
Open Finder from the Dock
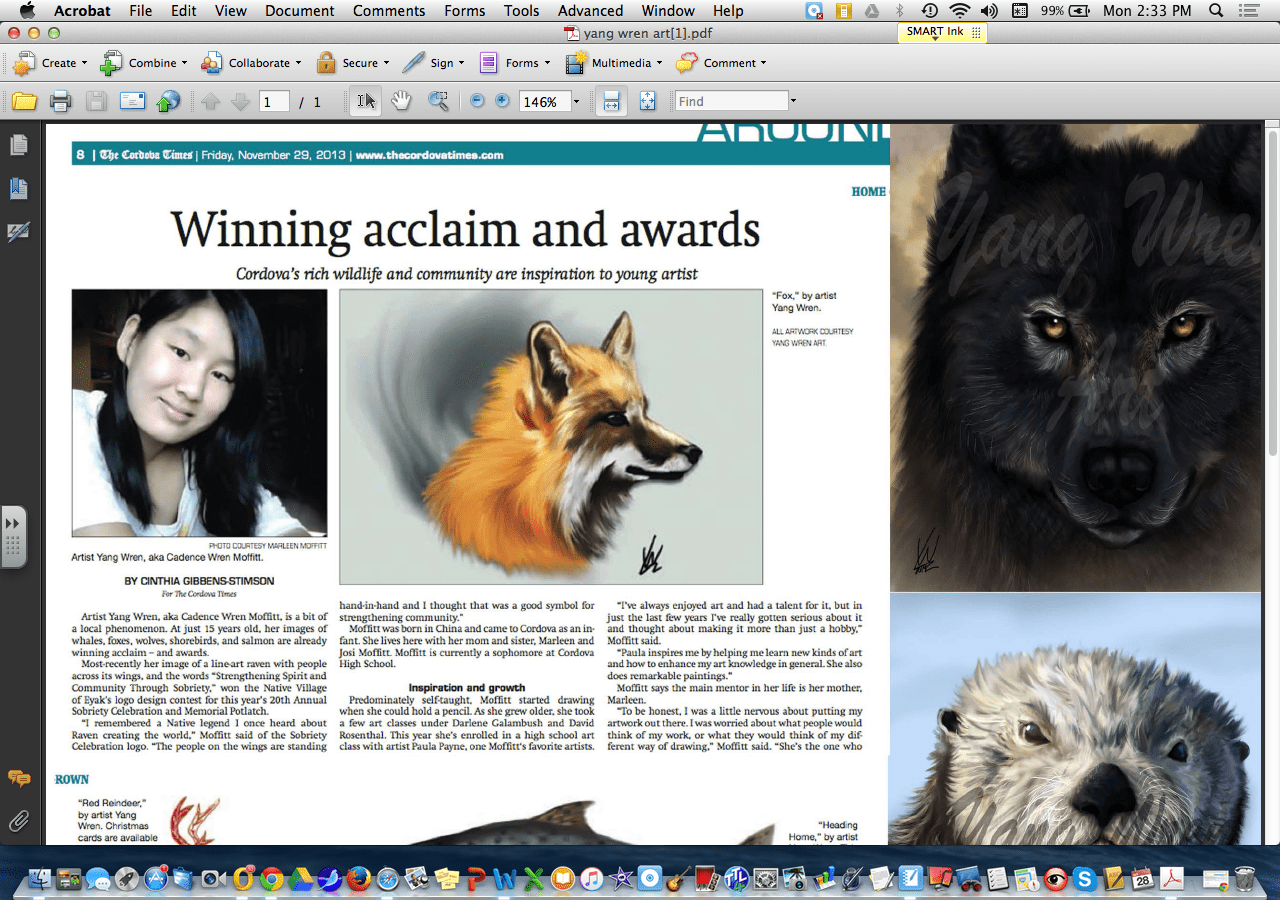pyautogui.click(x=40, y=879)
